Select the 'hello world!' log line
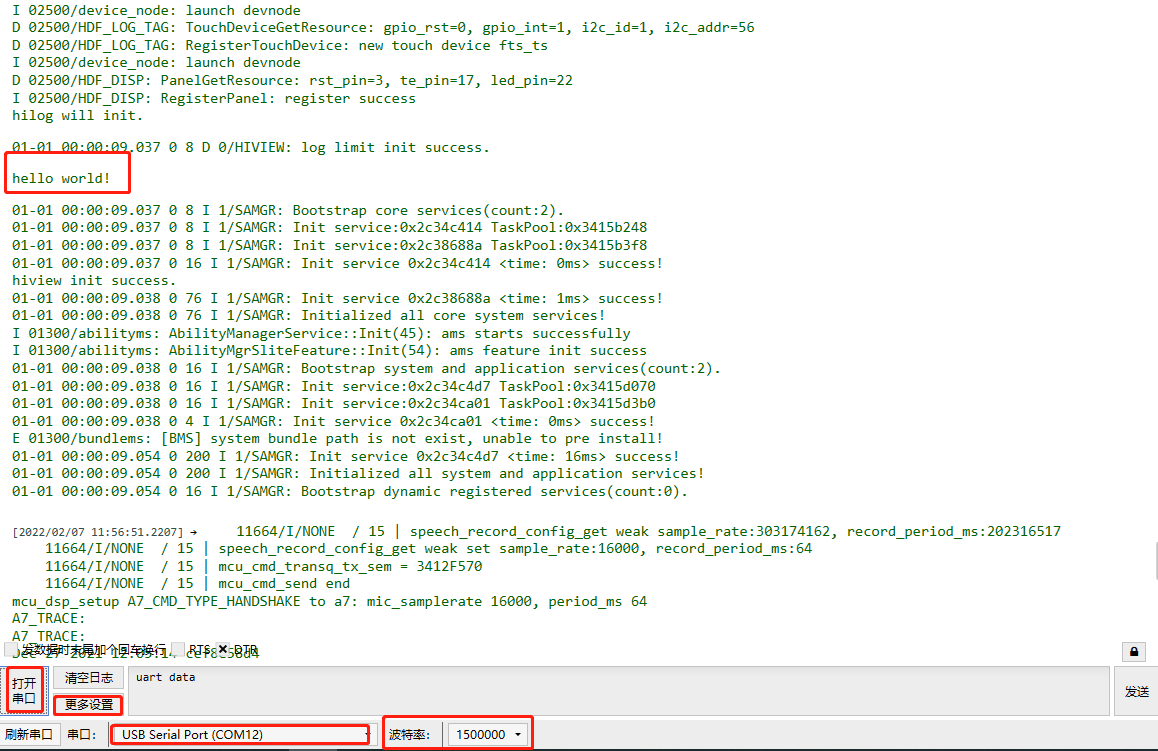Image resolution: width=1158 pixels, height=751 pixels. coord(61,178)
